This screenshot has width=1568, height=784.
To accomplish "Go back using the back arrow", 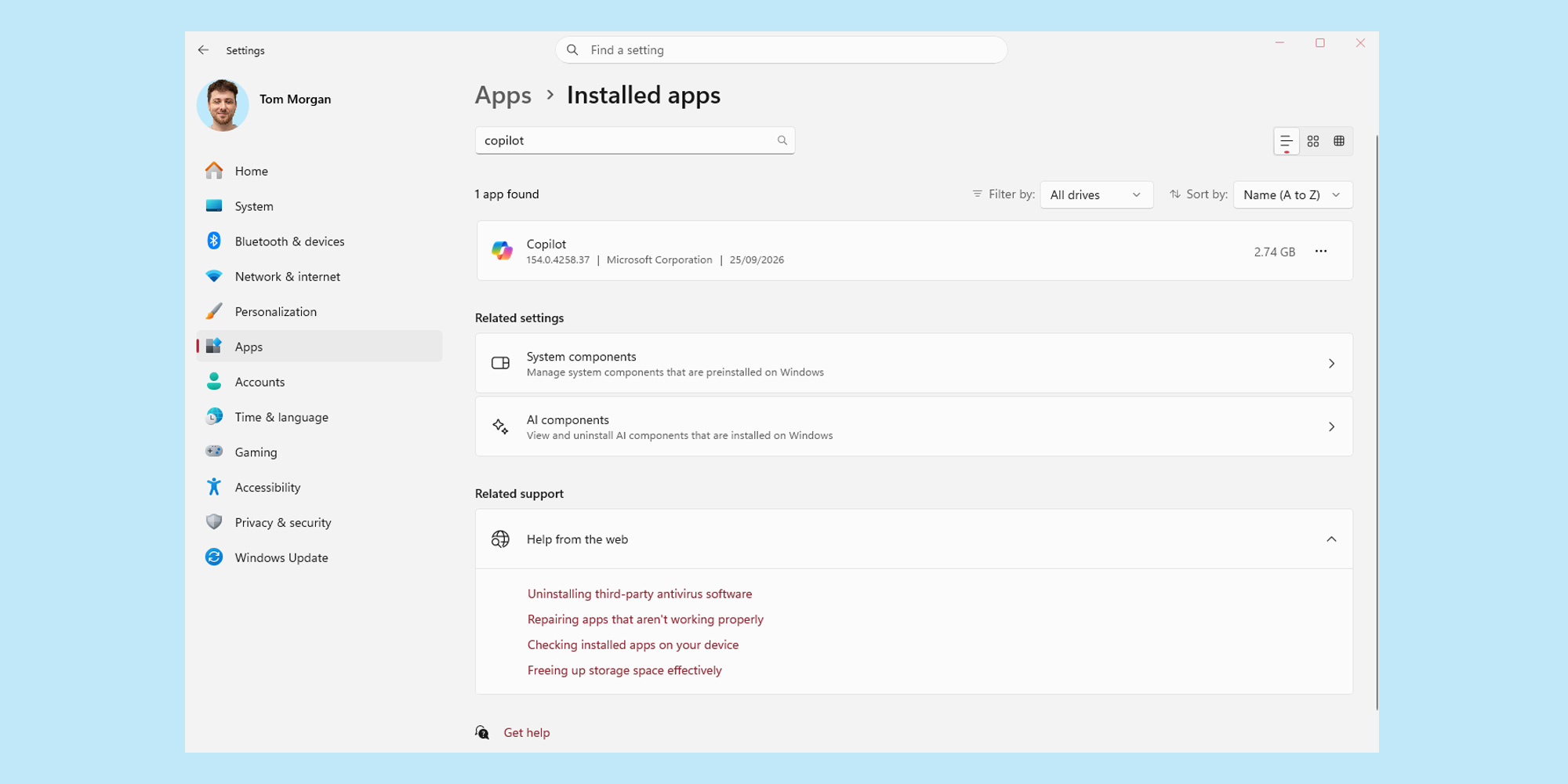I will coord(203,50).
